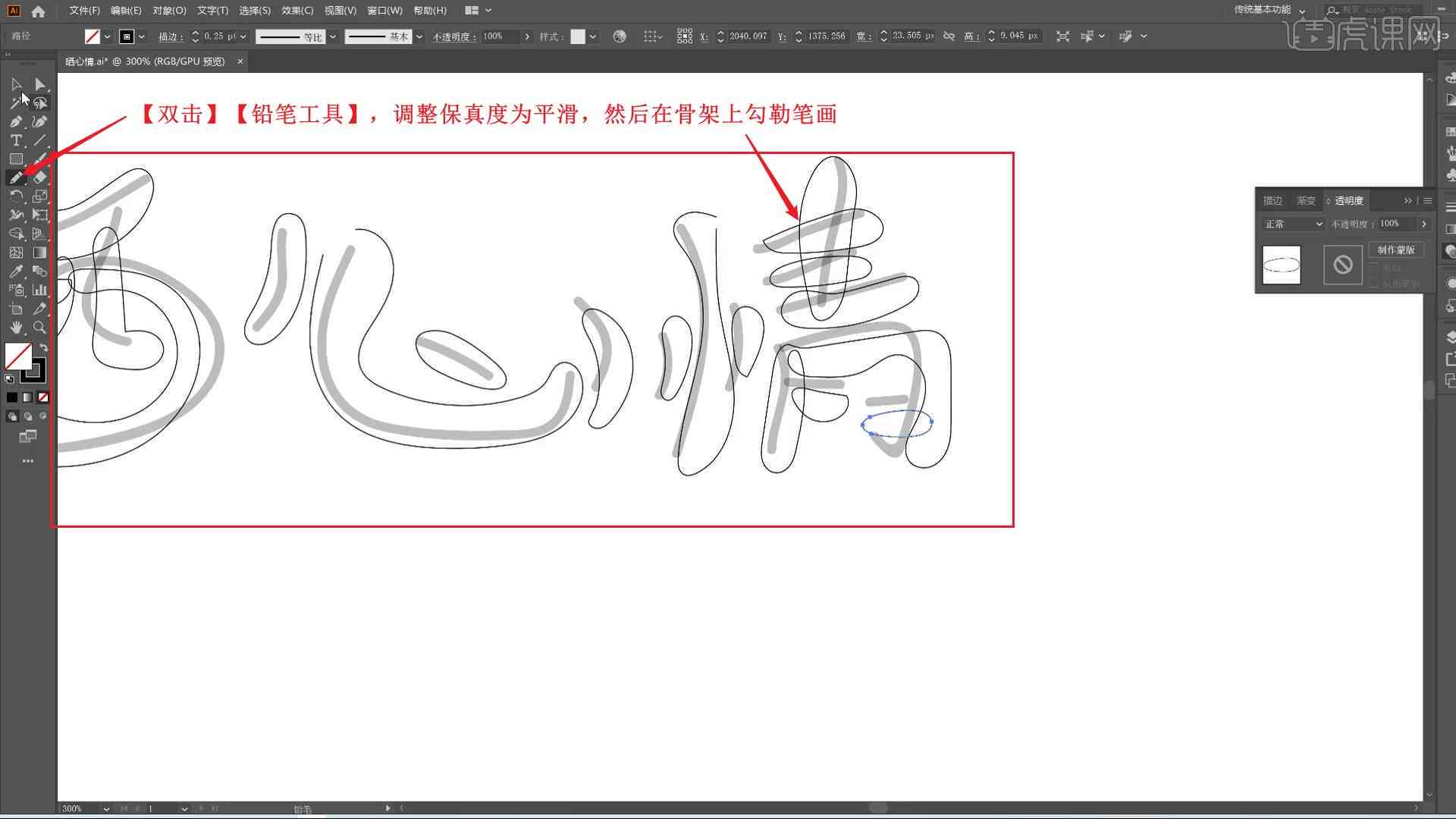The height and width of the screenshot is (819, 1456).
Task: Click the graphic style swatch in control bar
Action: (578, 36)
